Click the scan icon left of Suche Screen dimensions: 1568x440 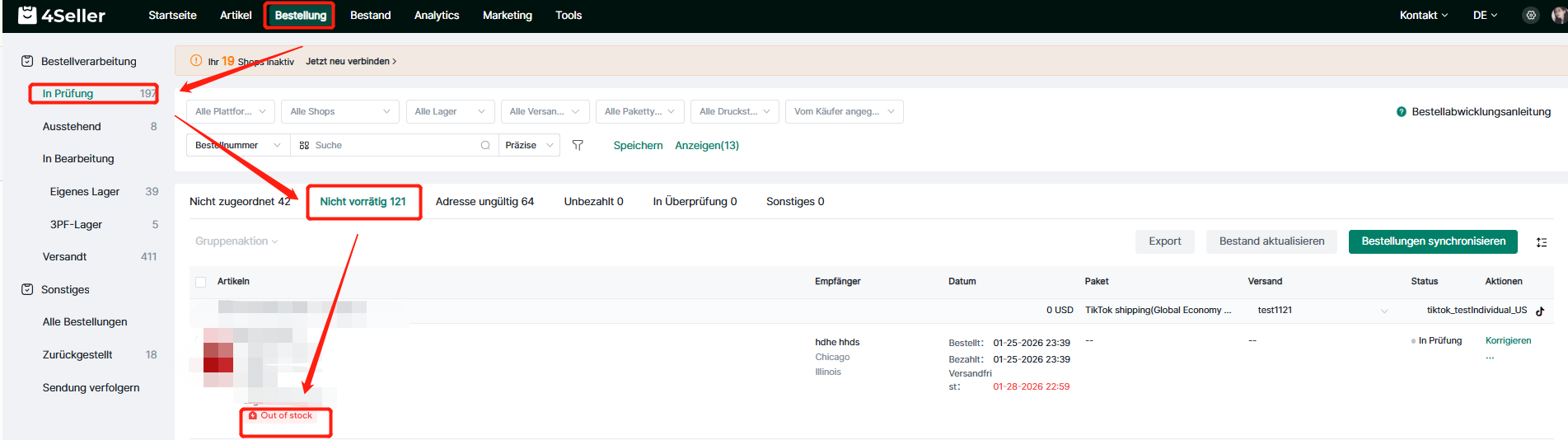pos(304,145)
